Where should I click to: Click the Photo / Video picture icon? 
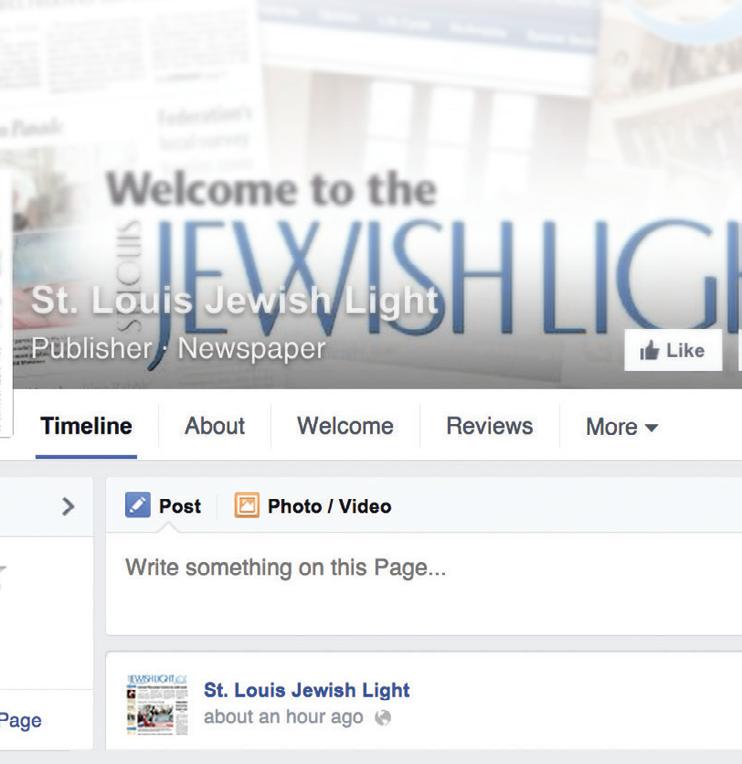(x=247, y=505)
